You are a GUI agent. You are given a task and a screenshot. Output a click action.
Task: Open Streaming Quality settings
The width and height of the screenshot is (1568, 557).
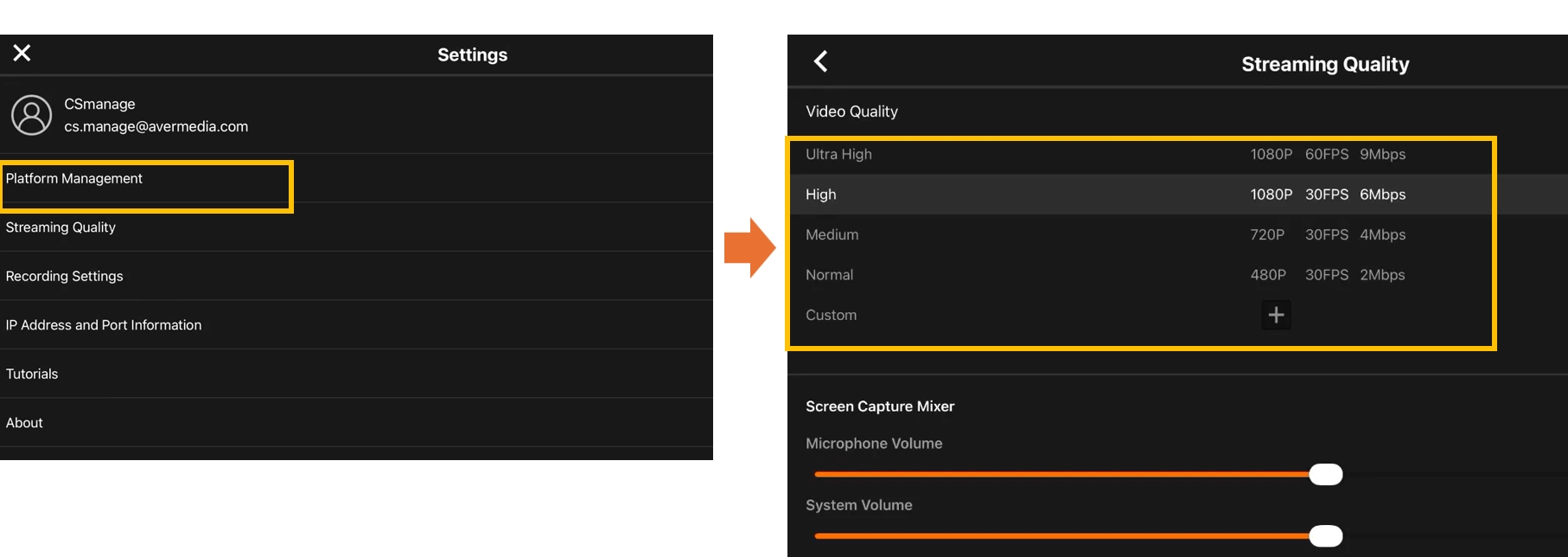pyautogui.click(x=61, y=227)
